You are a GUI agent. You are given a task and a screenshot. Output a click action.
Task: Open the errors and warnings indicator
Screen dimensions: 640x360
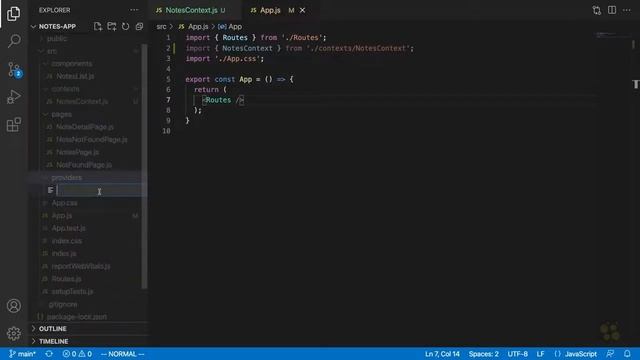click(77, 354)
